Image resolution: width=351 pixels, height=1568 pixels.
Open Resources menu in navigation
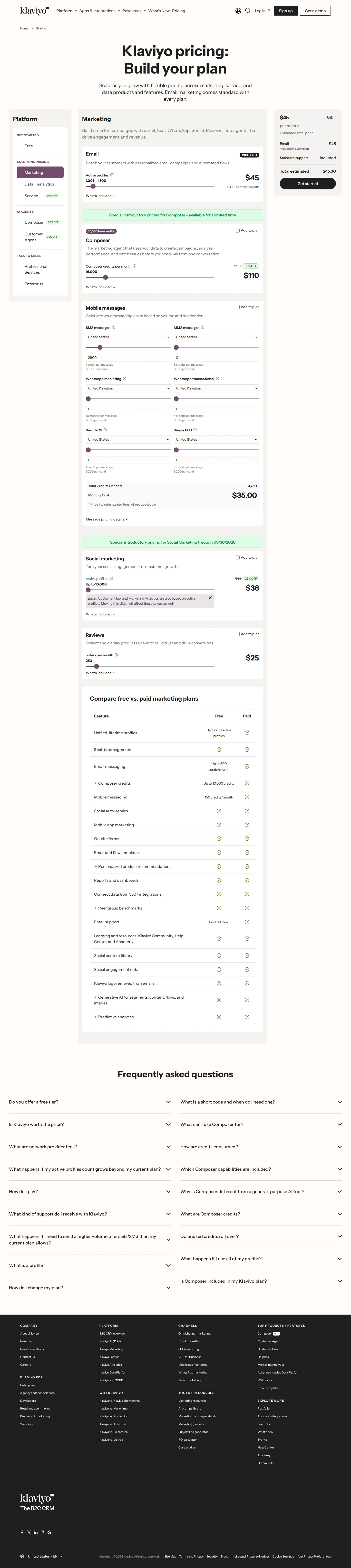point(134,11)
